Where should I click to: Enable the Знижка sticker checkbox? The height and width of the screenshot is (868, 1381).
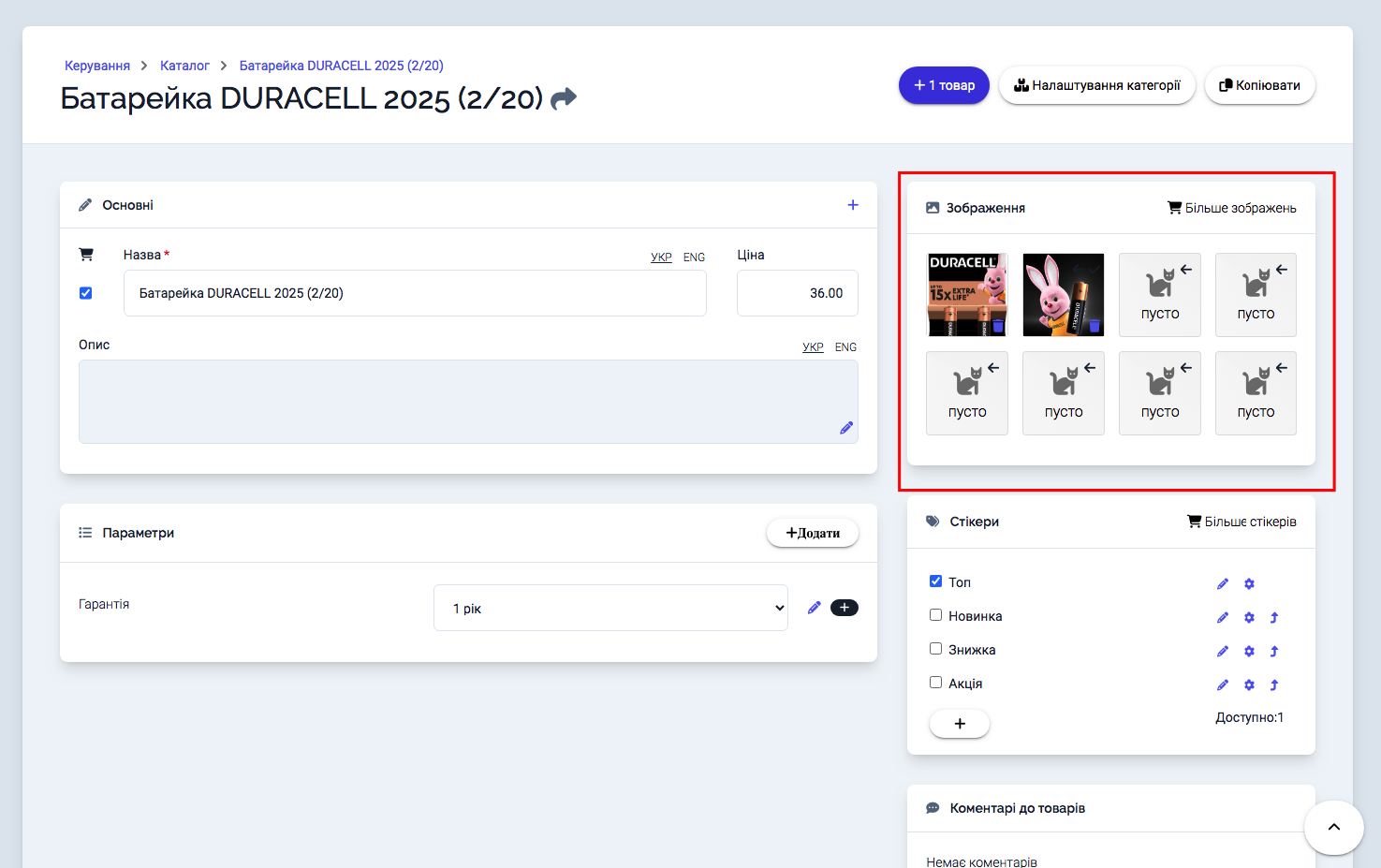tap(935, 649)
